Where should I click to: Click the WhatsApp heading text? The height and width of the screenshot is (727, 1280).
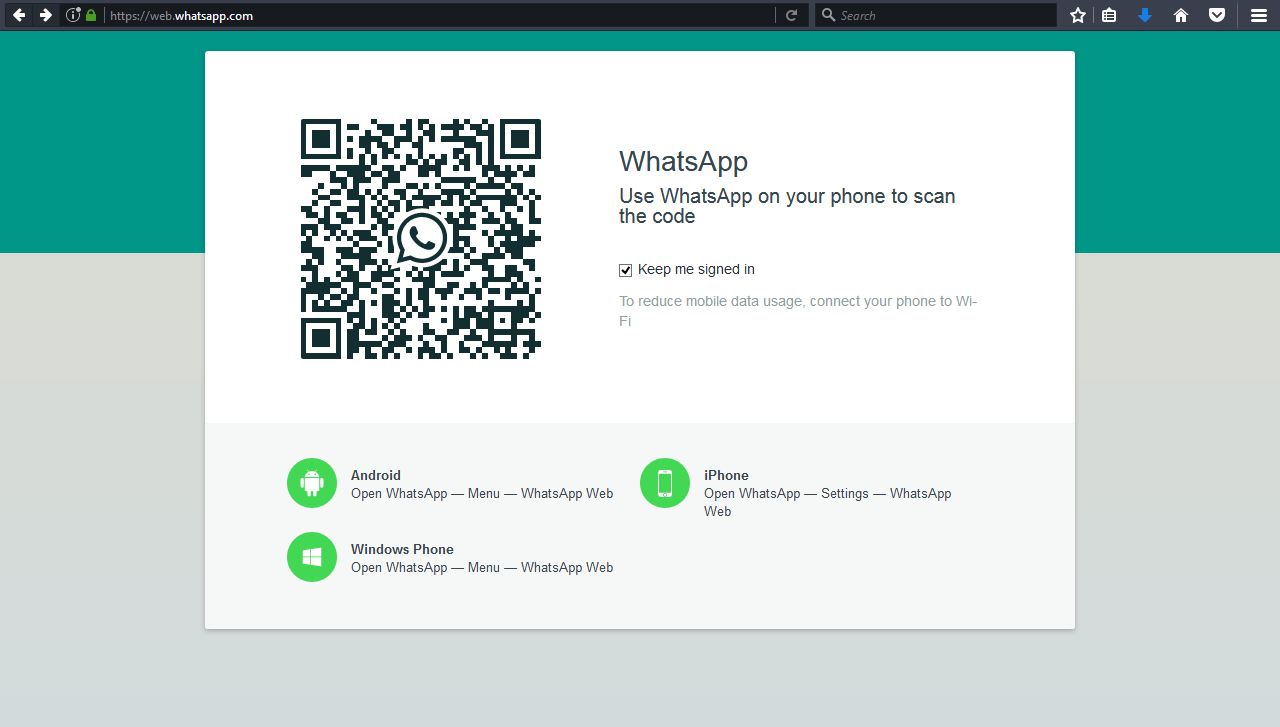pyautogui.click(x=684, y=161)
